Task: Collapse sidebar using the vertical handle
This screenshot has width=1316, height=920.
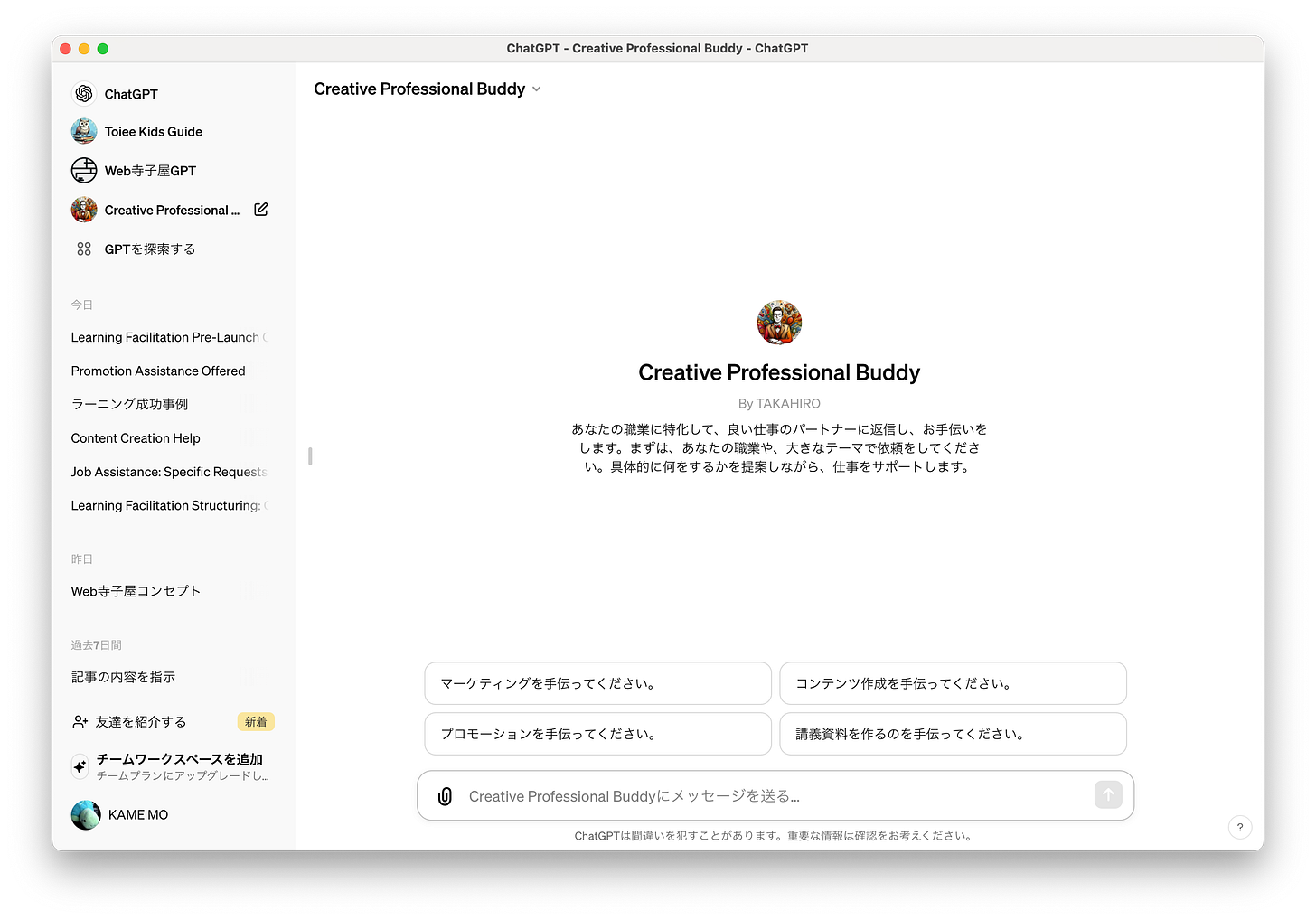Action: pyautogui.click(x=310, y=456)
